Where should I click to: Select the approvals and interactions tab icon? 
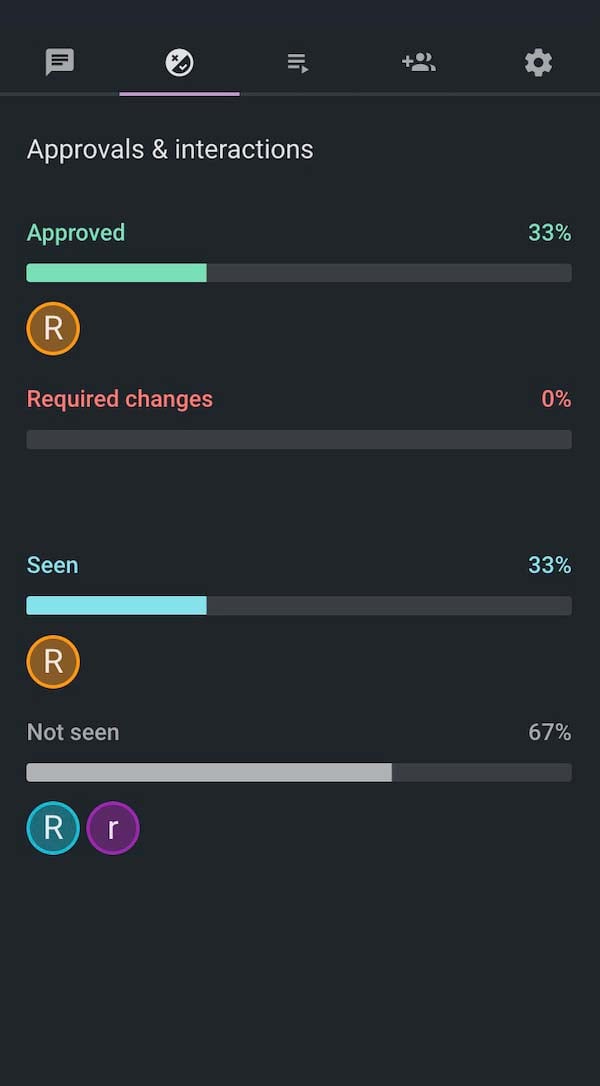(x=179, y=62)
